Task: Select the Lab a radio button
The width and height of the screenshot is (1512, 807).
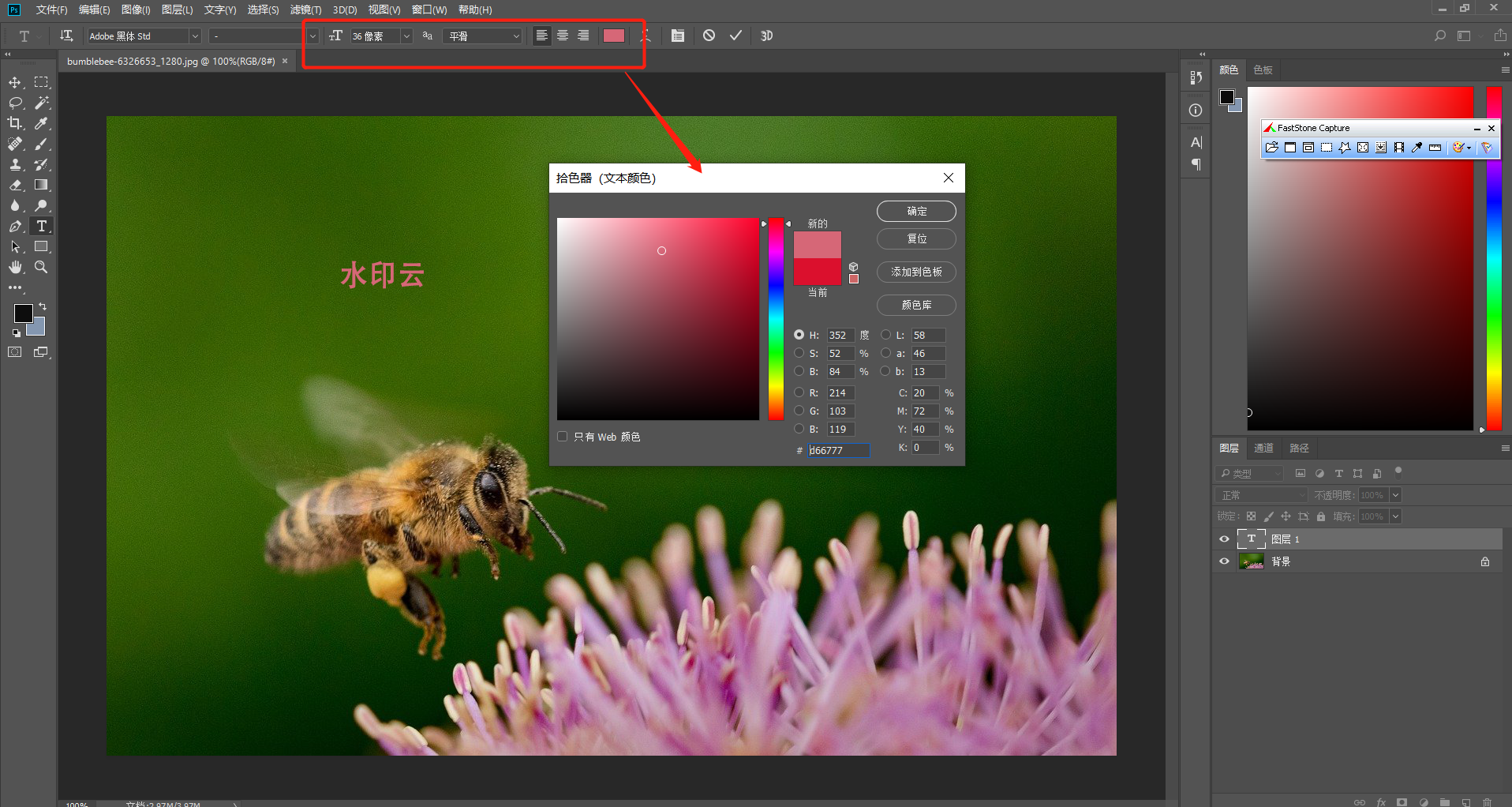Action: tap(886, 353)
